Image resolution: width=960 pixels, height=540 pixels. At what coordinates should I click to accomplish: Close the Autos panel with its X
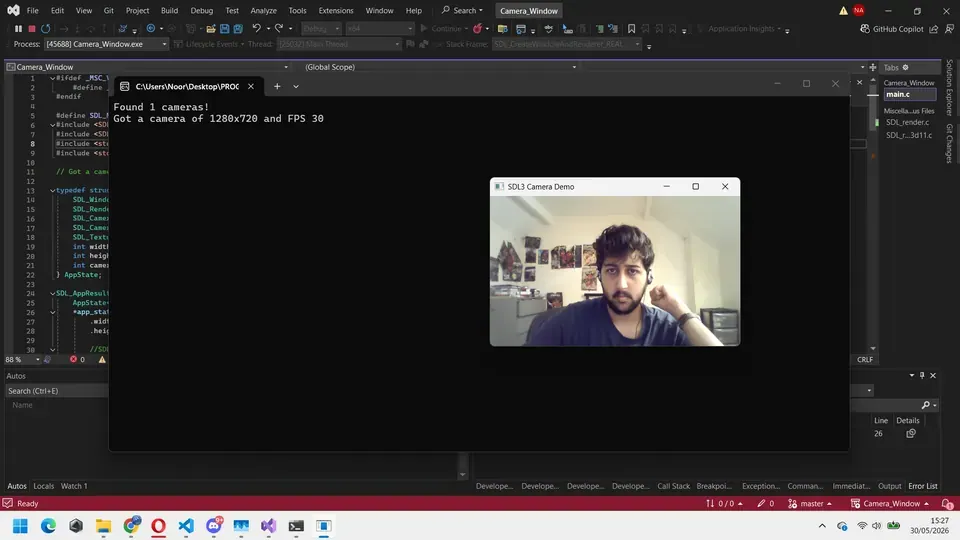point(933,375)
